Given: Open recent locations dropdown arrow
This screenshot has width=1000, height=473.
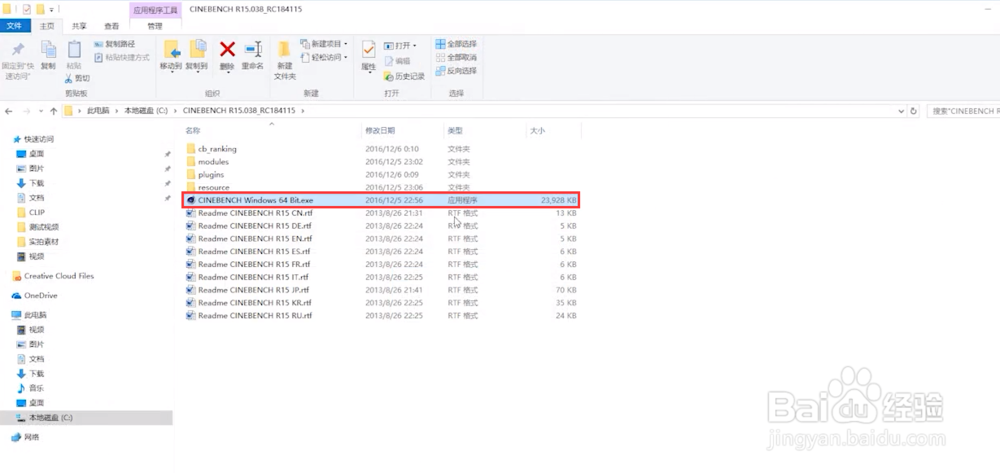Looking at the screenshot, I should pyautogui.click(x=41, y=111).
